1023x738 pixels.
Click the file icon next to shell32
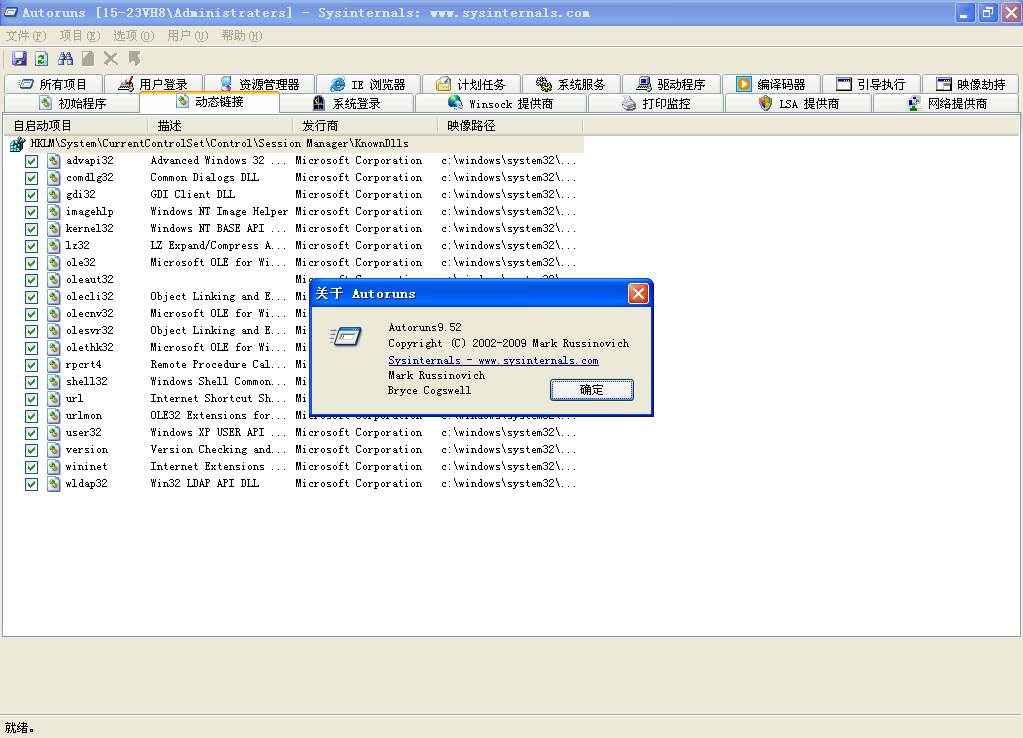click(x=53, y=382)
